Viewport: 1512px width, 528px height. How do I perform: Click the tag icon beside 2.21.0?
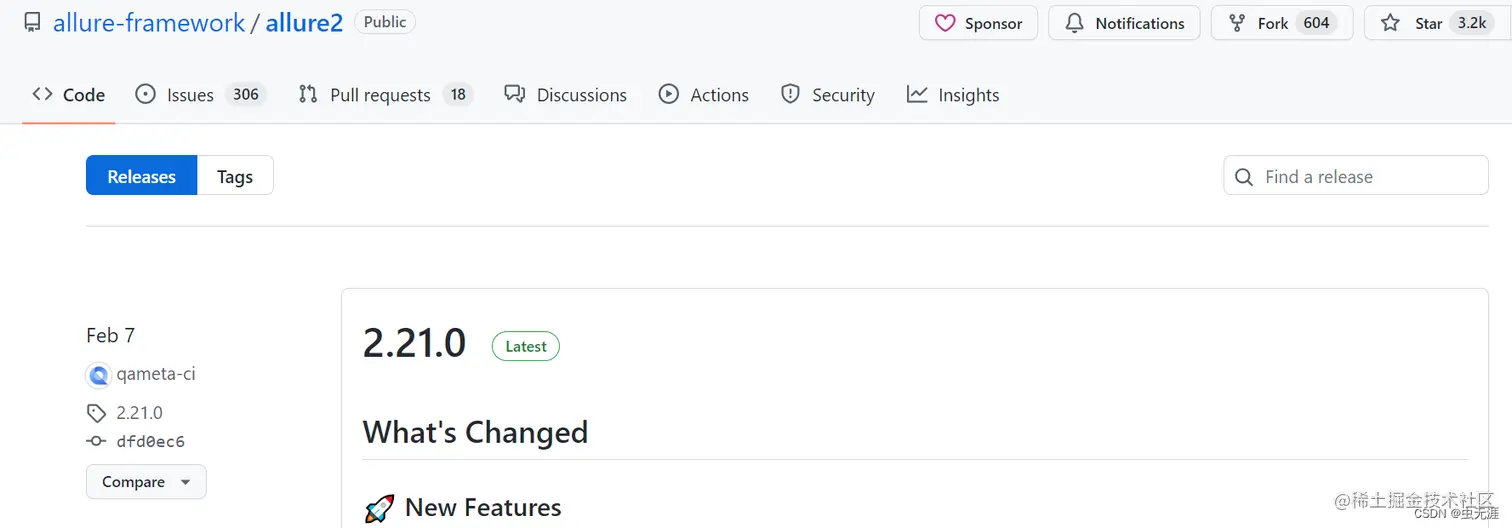(x=96, y=413)
